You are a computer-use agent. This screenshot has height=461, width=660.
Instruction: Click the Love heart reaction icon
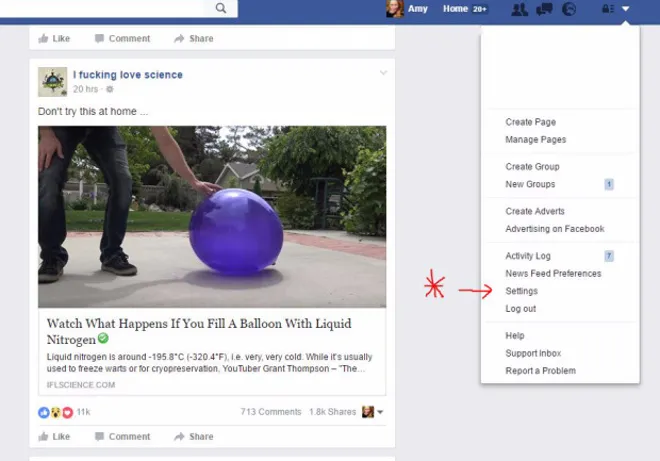(x=68, y=413)
